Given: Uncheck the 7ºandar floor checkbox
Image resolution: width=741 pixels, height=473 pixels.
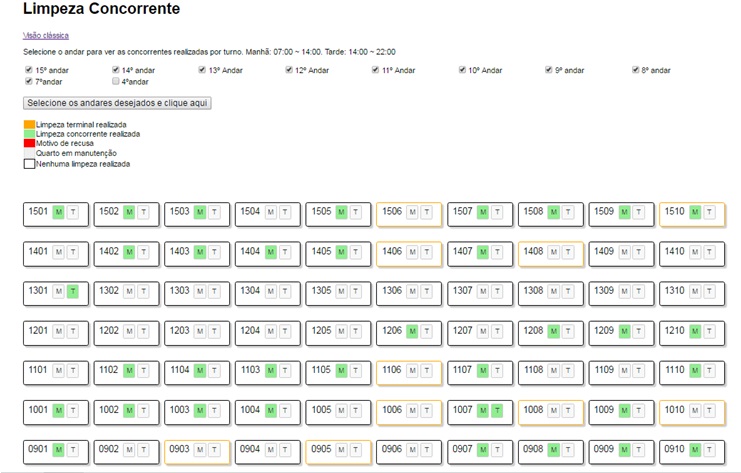Looking at the screenshot, I should pyautogui.click(x=28, y=82).
